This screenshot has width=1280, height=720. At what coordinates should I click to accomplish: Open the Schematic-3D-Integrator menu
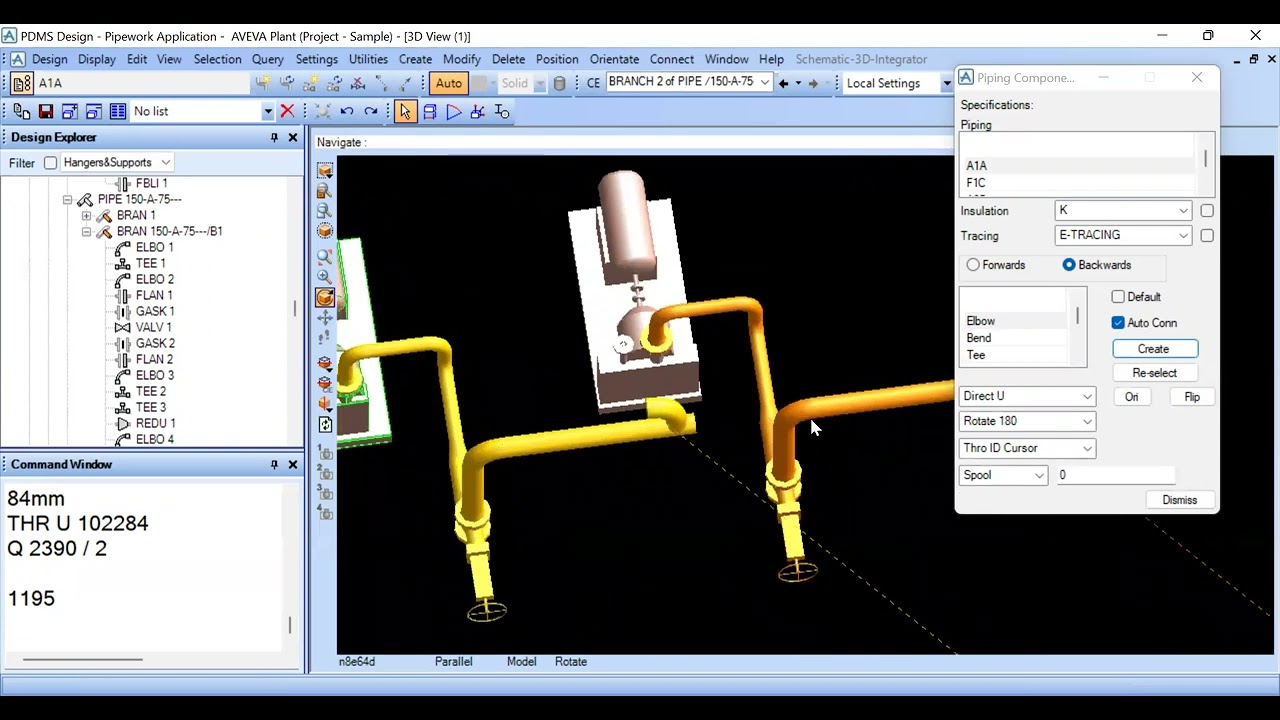coord(861,59)
